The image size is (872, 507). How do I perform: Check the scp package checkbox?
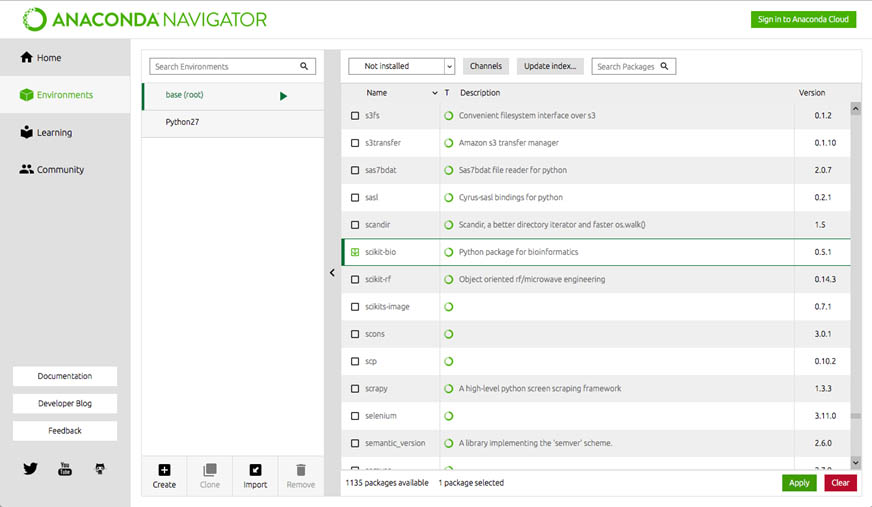coord(355,361)
